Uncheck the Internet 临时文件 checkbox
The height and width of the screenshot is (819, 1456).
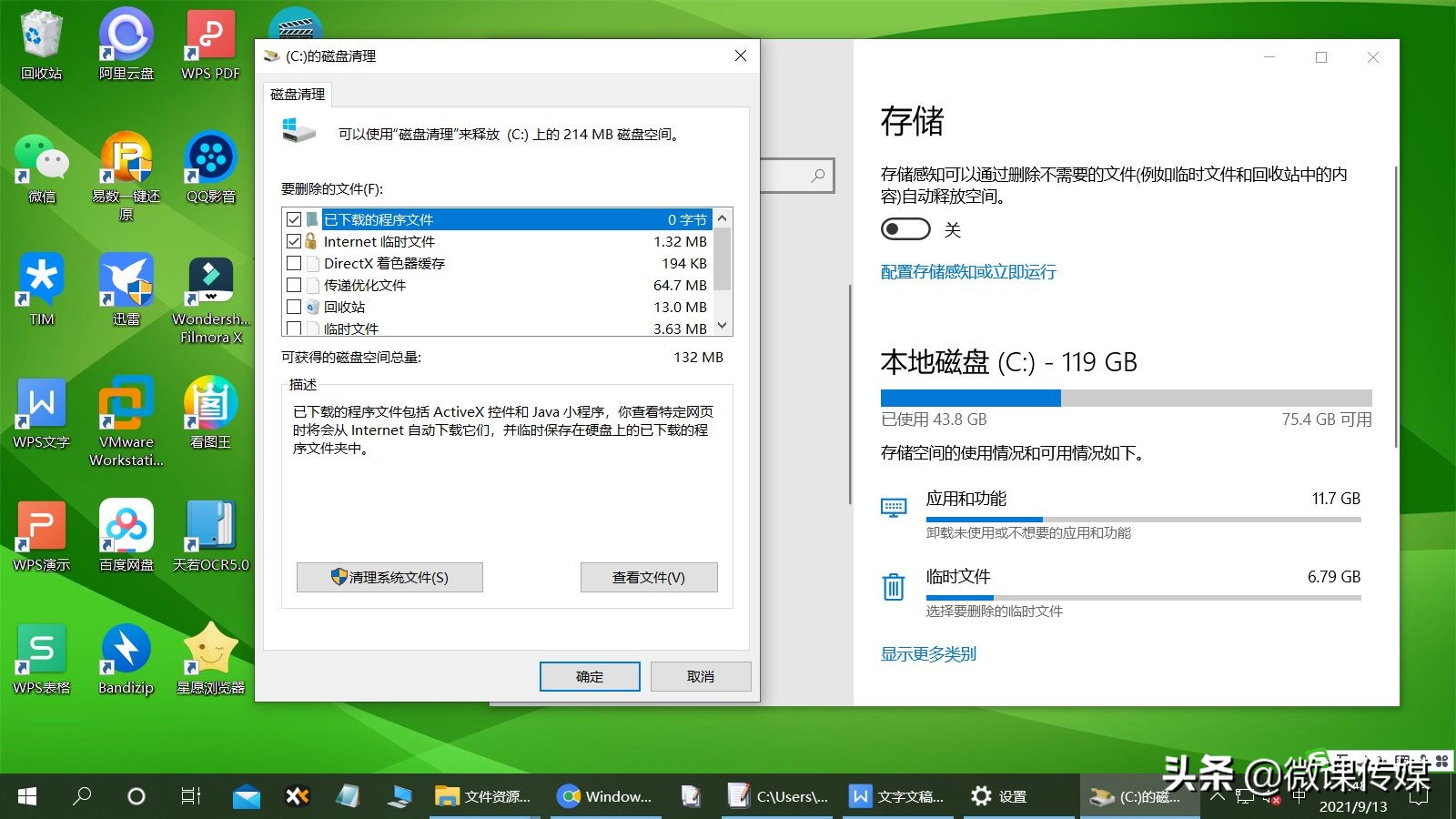pos(294,241)
